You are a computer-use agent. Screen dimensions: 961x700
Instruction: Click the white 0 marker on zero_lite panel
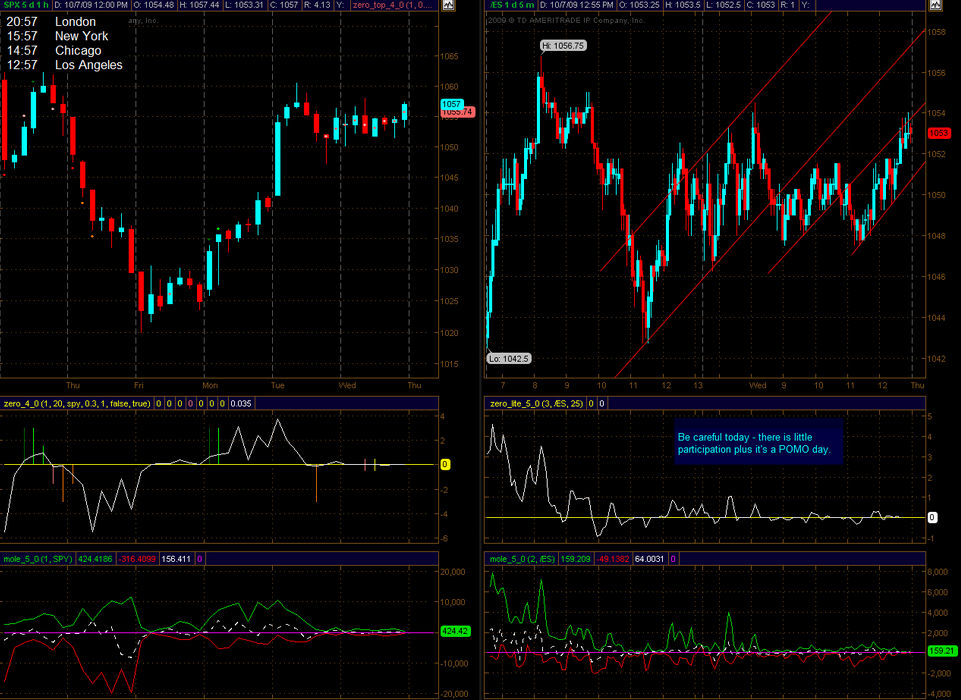pos(931,517)
